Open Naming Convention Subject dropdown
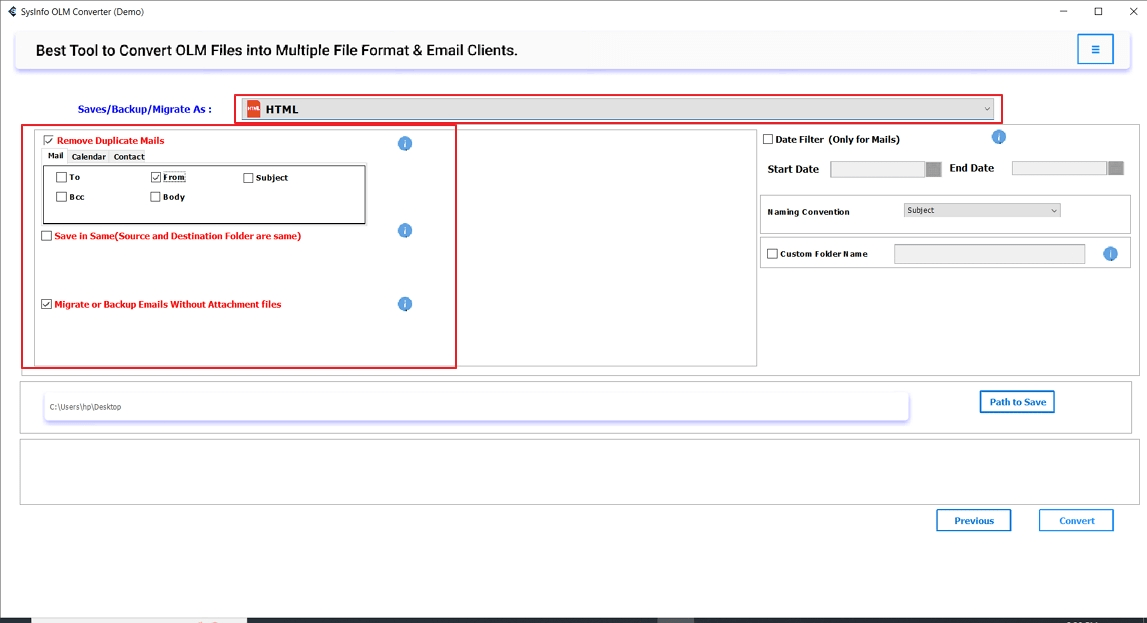 [982, 211]
